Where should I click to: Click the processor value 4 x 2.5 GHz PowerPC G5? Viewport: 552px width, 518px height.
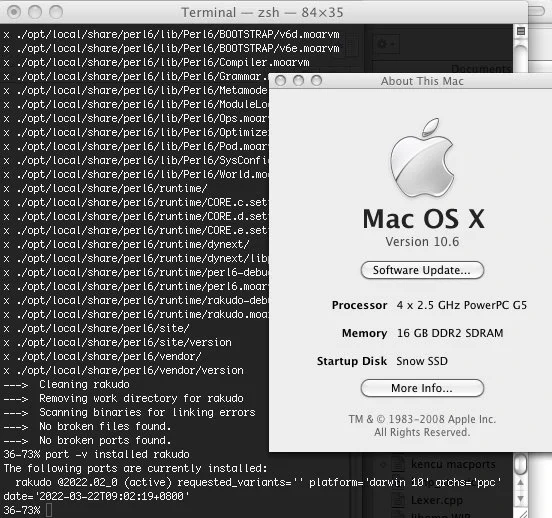462,305
